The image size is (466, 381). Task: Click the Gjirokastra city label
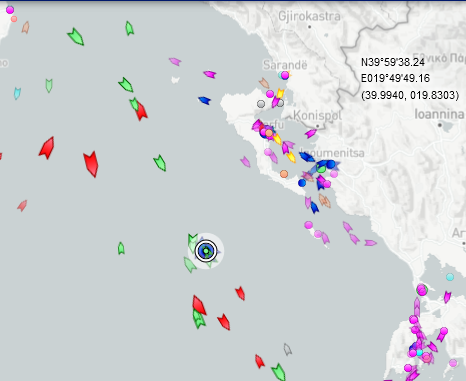309,16
